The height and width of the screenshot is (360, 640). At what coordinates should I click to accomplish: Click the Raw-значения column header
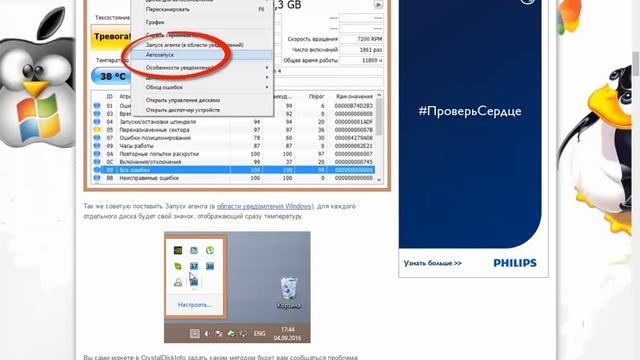coord(354,97)
